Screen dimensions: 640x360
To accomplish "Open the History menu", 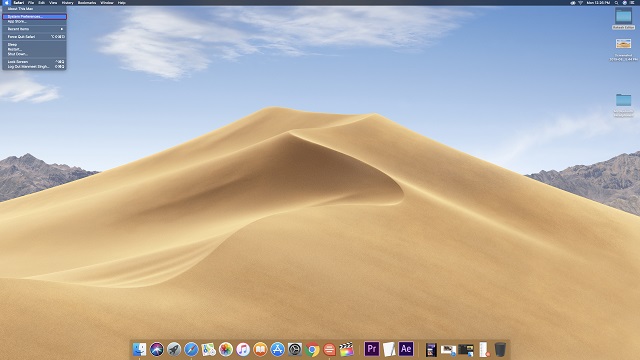I will pyautogui.click(x=67, y=2).
